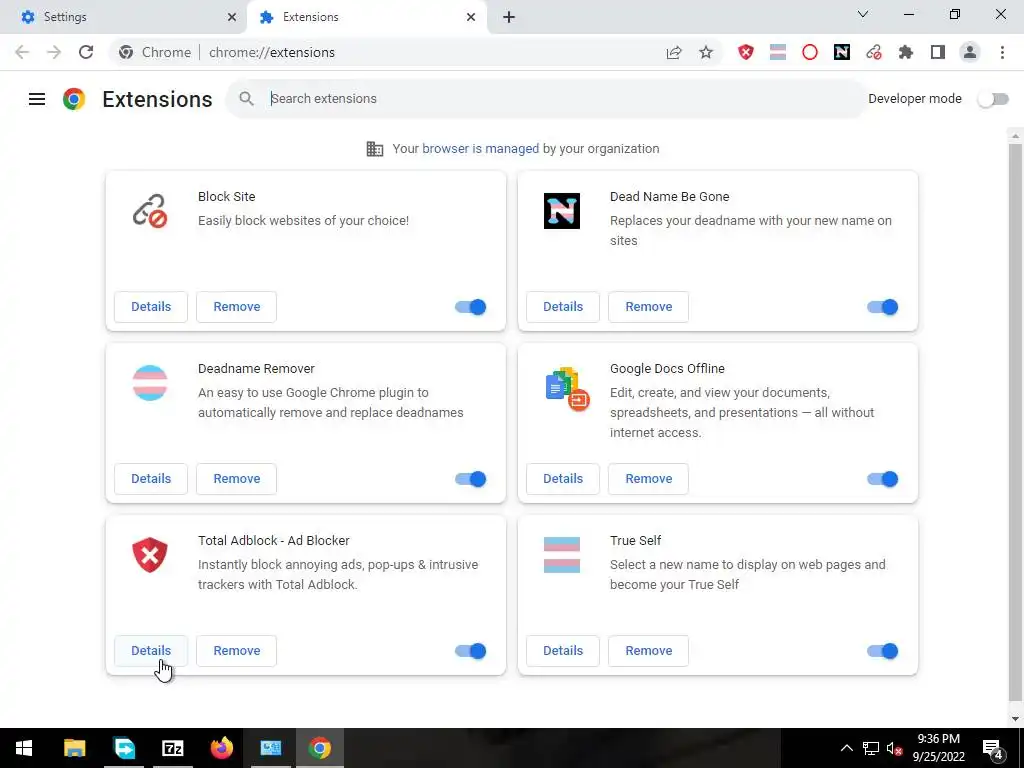Remove the Deadname Remover extension
1024x768 pixels.
236,479
